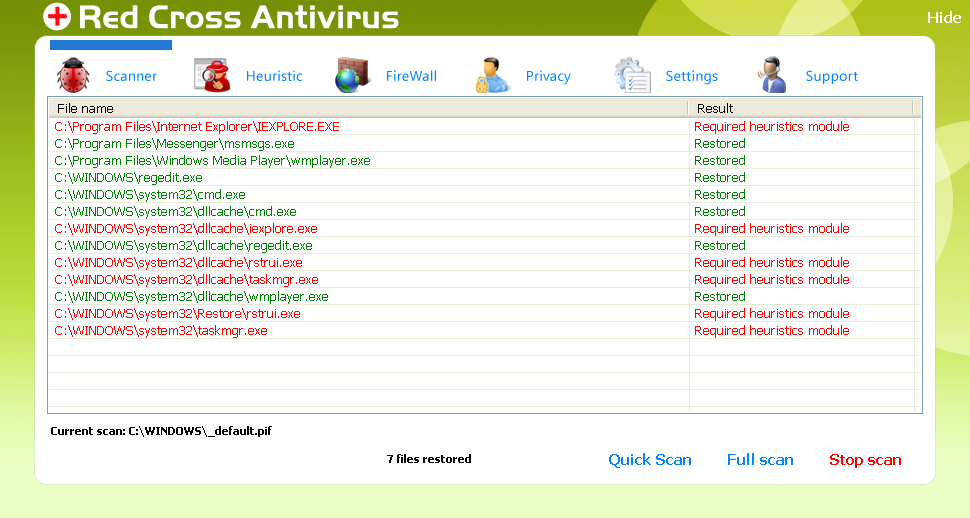The height and width of the screenshot is (518, 970).
Task: Select the Restore\rstrui.exe row
Action: pos(484,314)
